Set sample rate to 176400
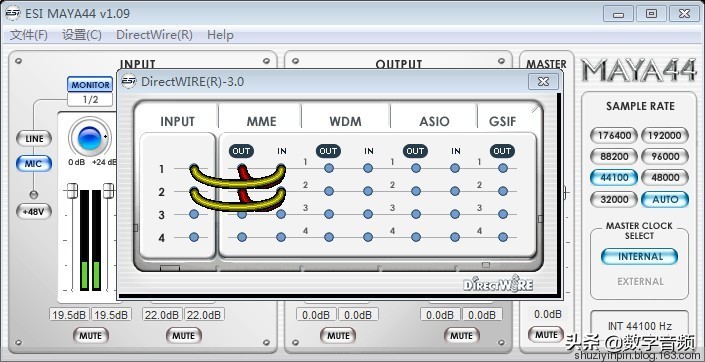Screen dimensions: 705x362 [614, 135]
